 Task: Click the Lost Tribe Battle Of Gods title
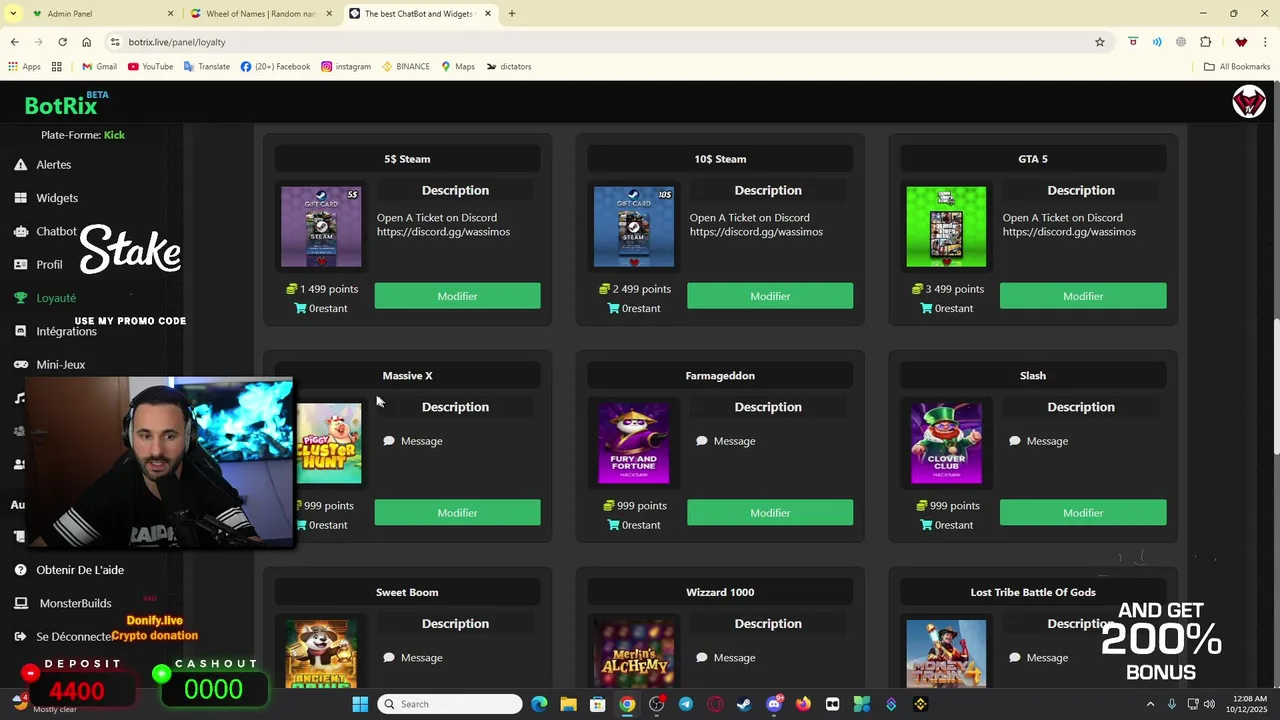1033,592
